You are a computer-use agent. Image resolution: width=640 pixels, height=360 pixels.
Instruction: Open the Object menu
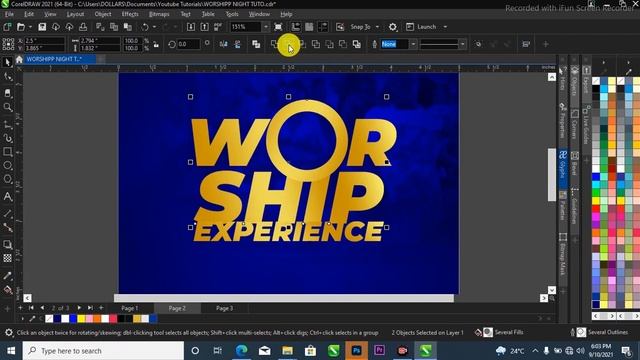pyautogui.click(x=103, y=14)
